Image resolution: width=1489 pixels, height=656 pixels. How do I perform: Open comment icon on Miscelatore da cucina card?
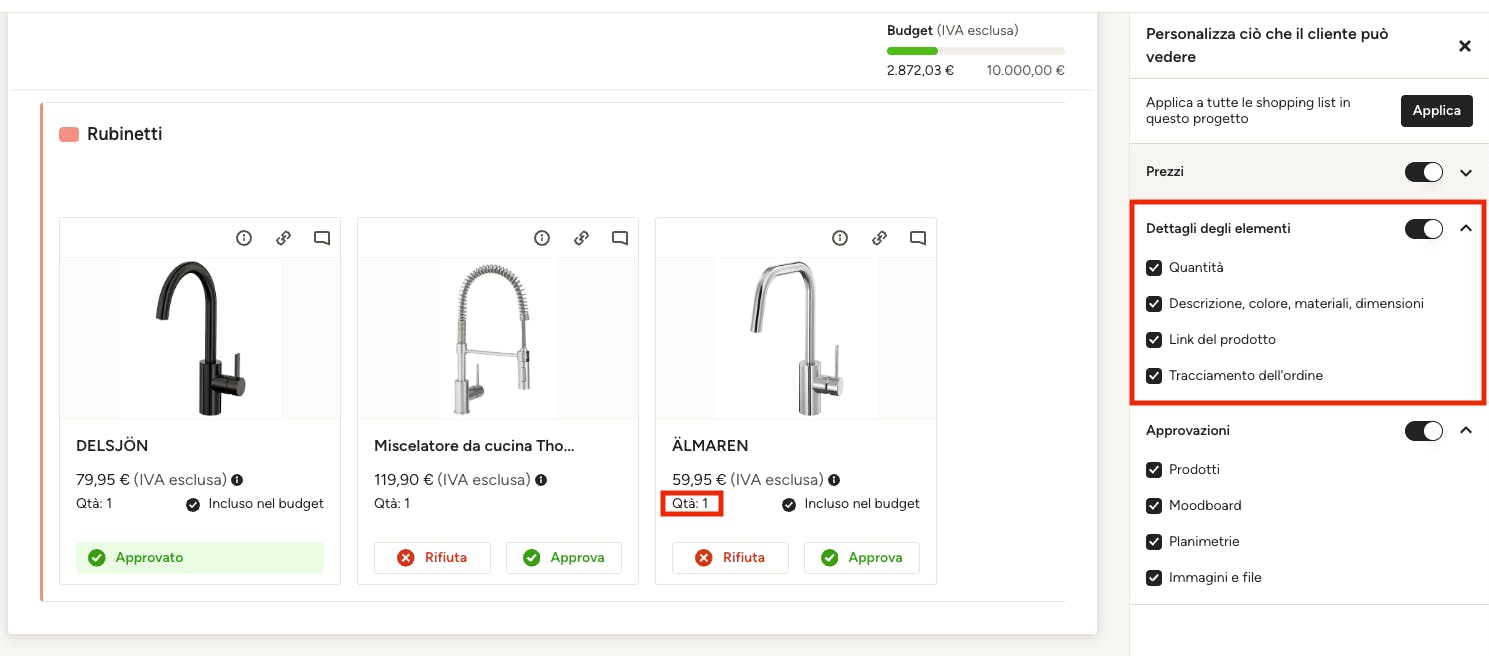(620, 238)
